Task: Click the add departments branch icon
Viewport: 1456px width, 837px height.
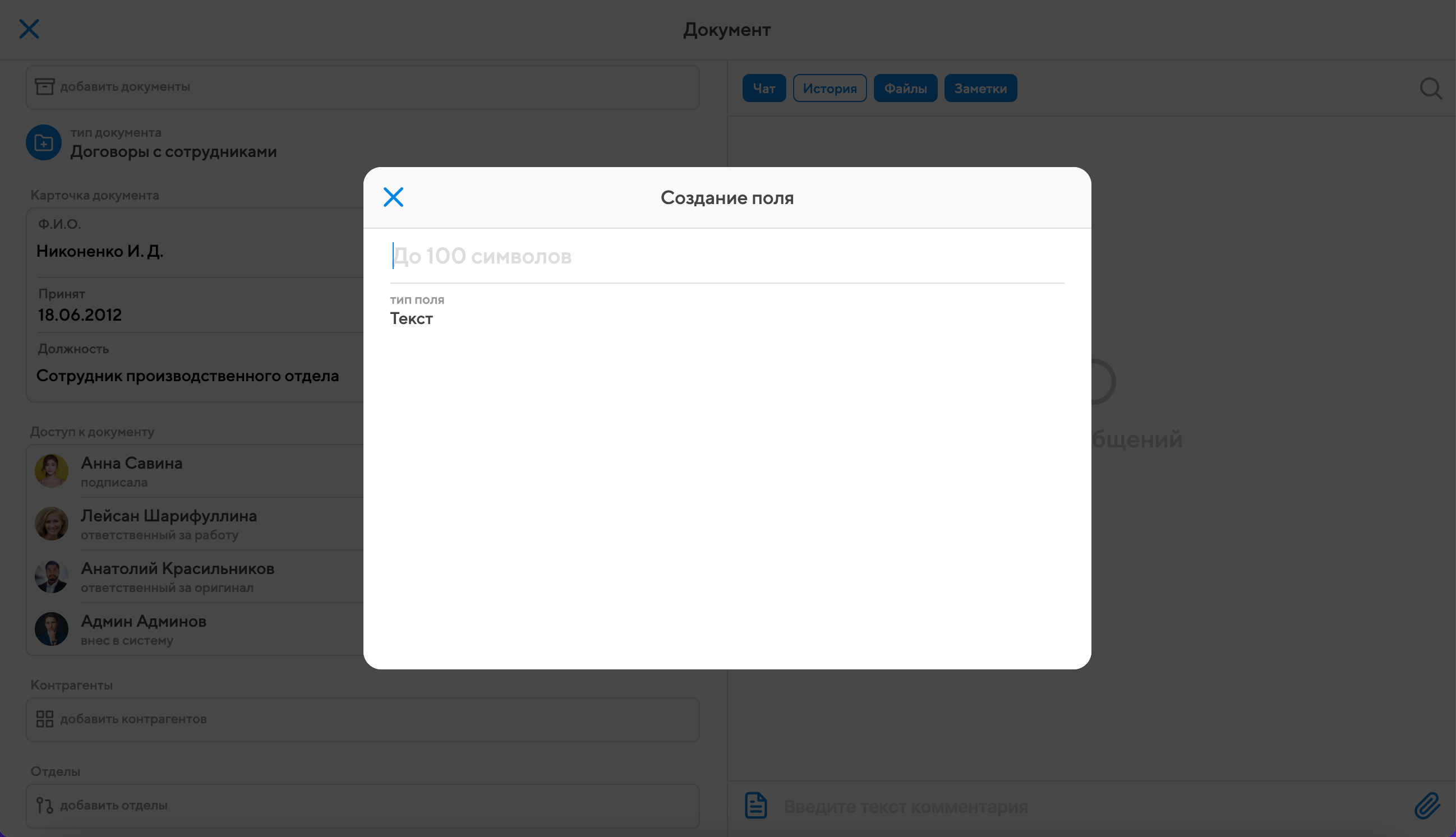Action: (45, 805)
